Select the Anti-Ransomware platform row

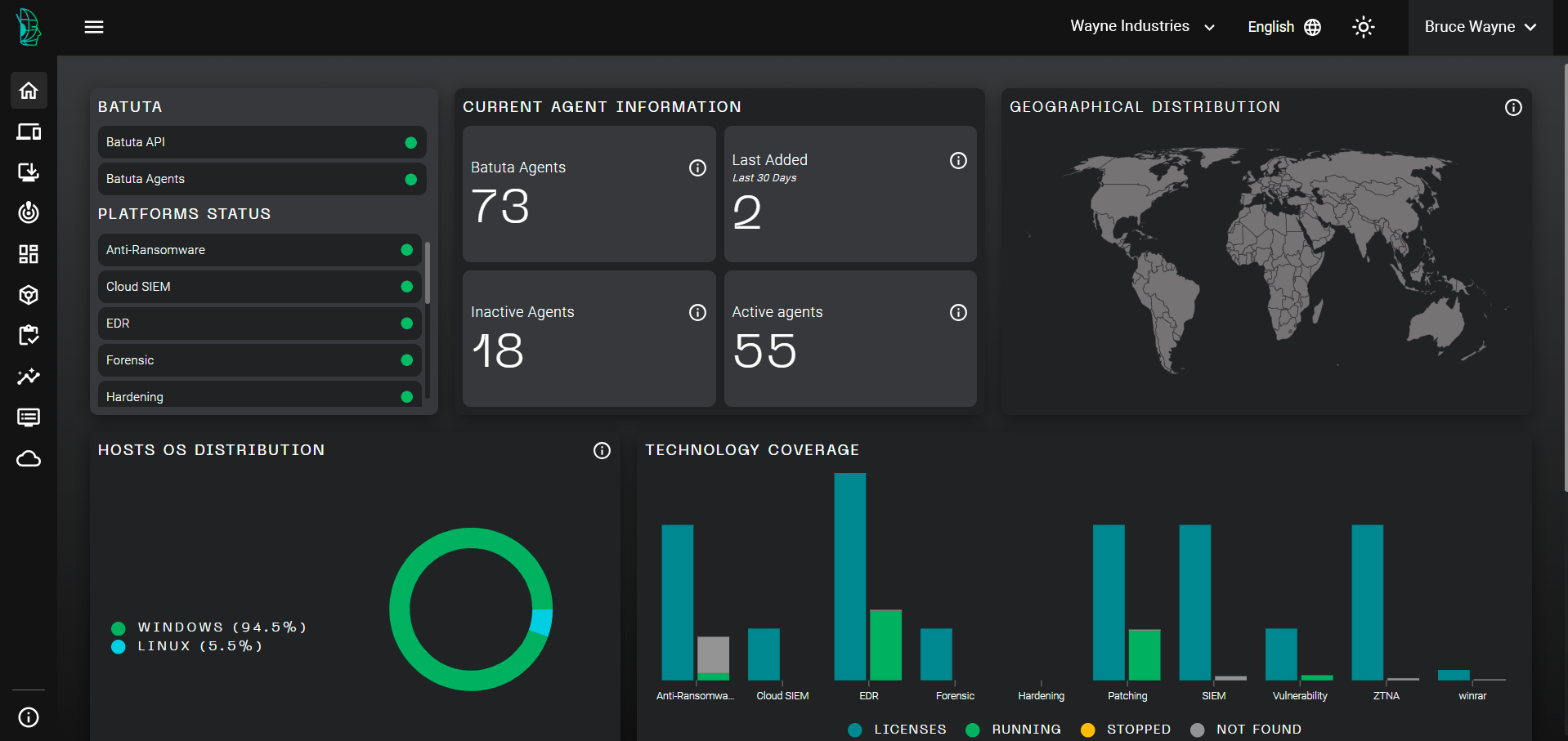point(259,250)
